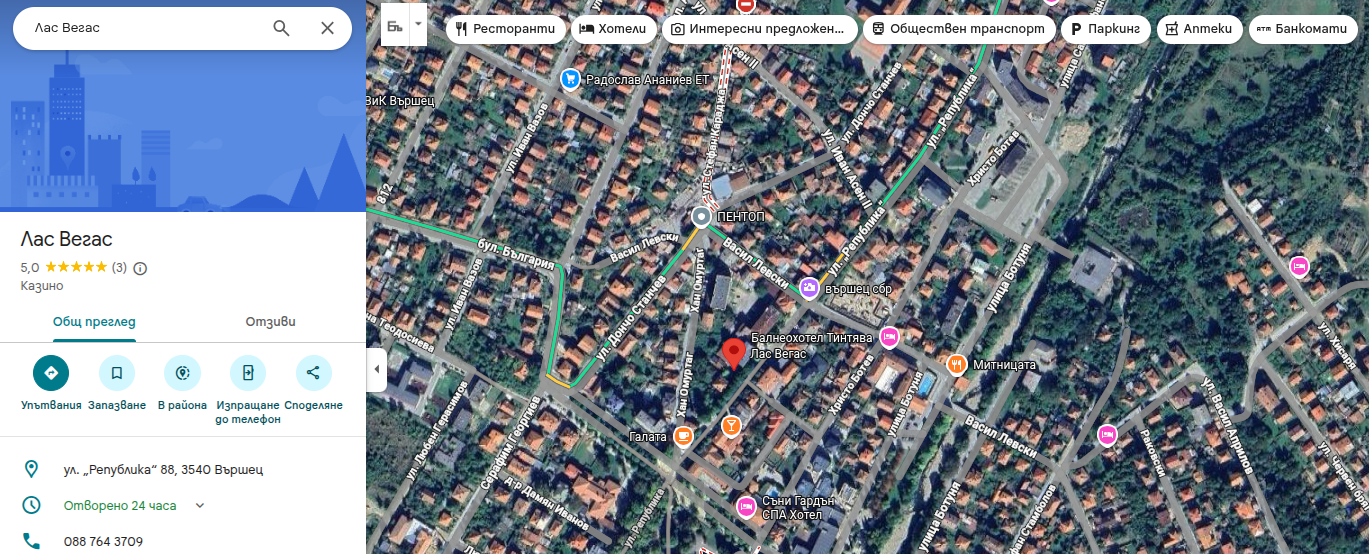Collapse the side panel with arrow
The height and width of the screenshot is (554, 1369).
tap(377, 369)
